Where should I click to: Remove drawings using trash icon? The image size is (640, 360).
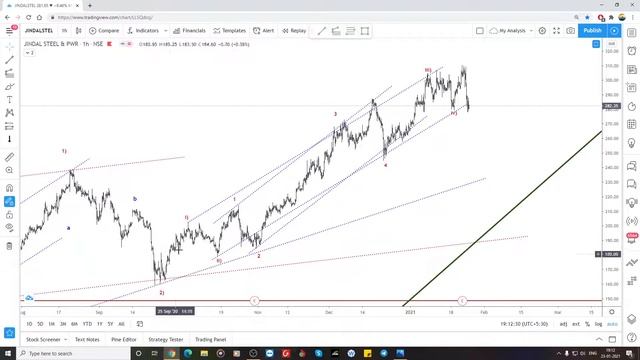click(x=9, y=246)
